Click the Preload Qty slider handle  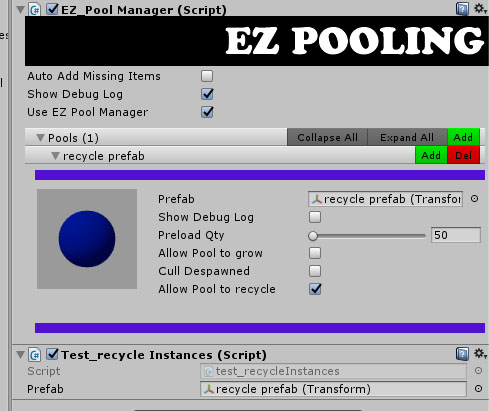click(x=313, y=236)
